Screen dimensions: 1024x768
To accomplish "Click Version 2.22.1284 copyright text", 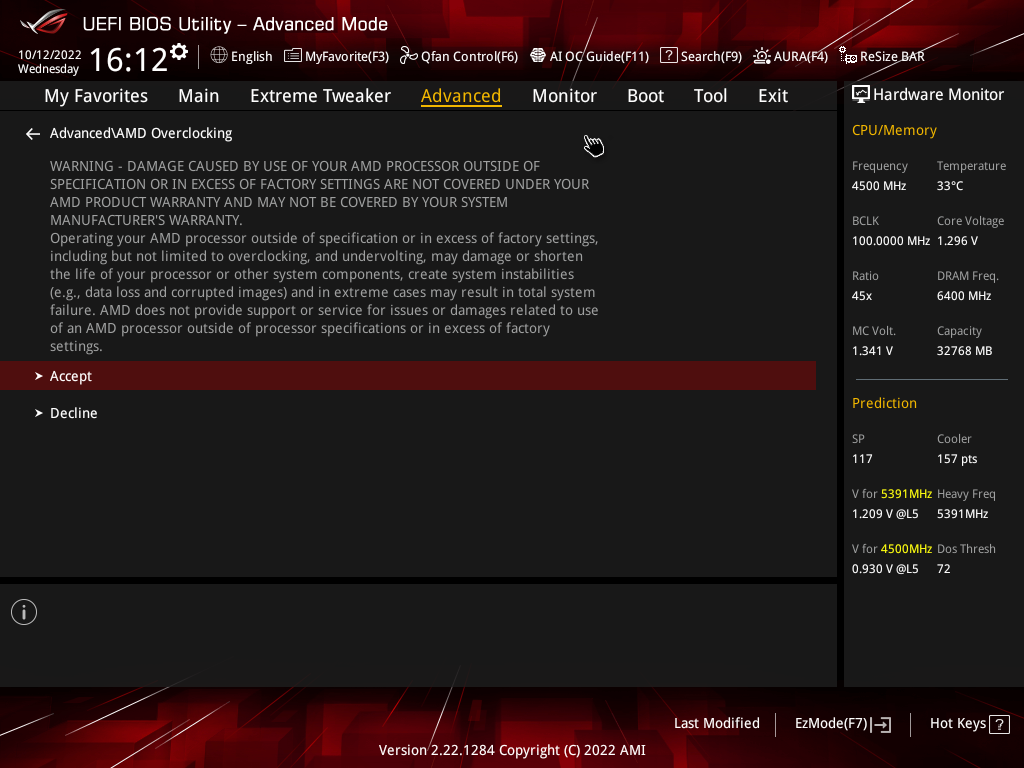I will (x=512, y=750).
